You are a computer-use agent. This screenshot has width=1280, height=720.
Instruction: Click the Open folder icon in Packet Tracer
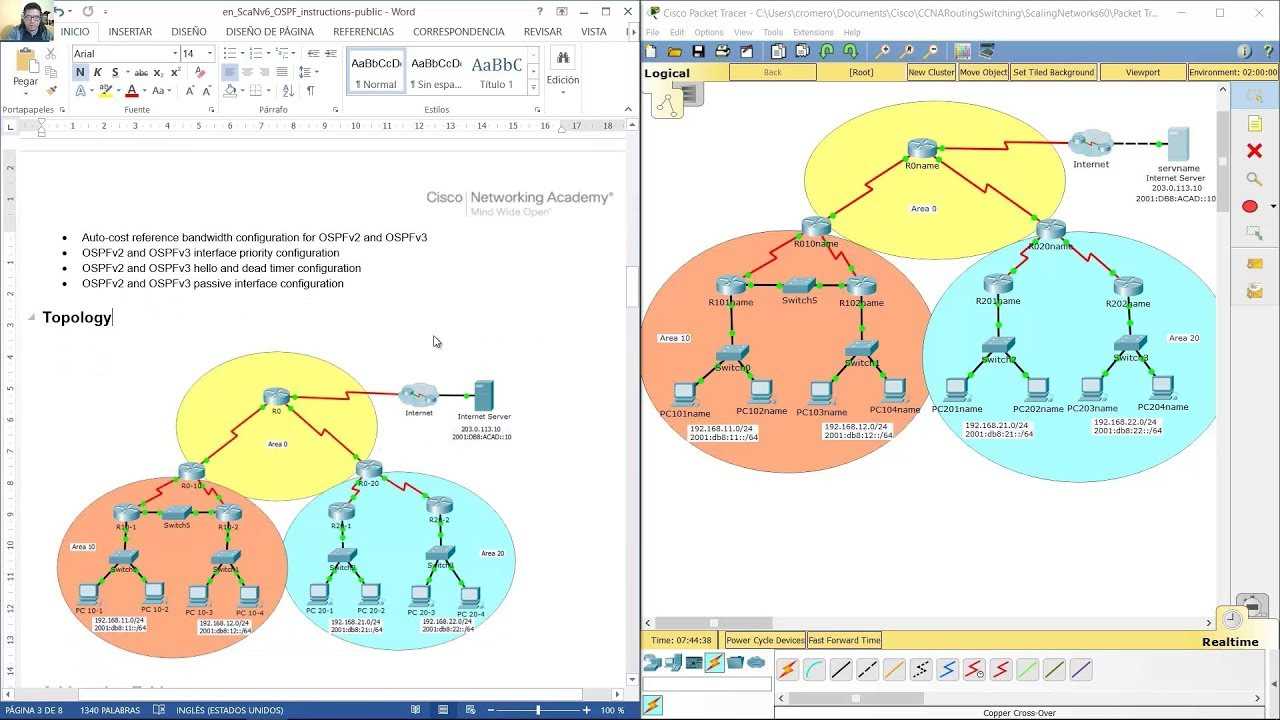[x=674, y=51]
